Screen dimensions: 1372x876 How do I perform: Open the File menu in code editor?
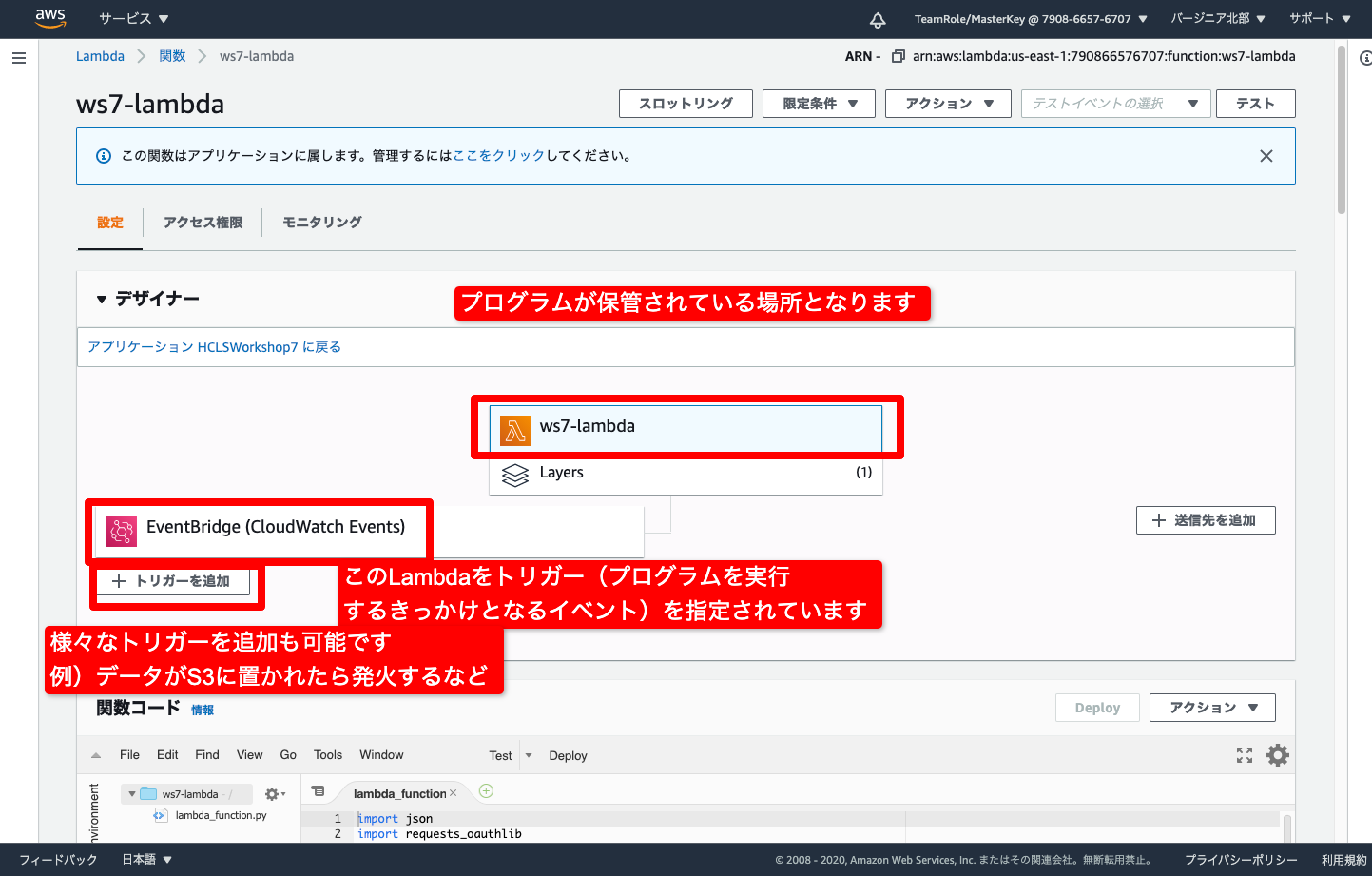point(129,755)
